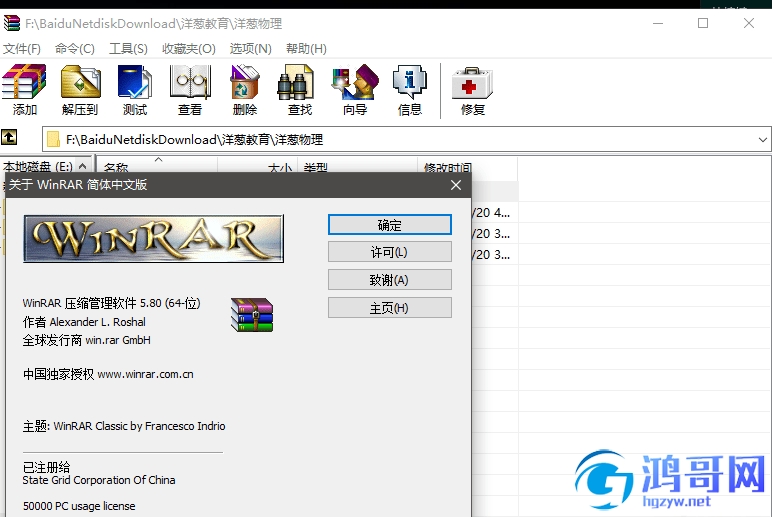The height and width of the screenshot is (517, 775).
Task: Click the Find (查找) toolbar icon
Action: click(x=300, y=90)
